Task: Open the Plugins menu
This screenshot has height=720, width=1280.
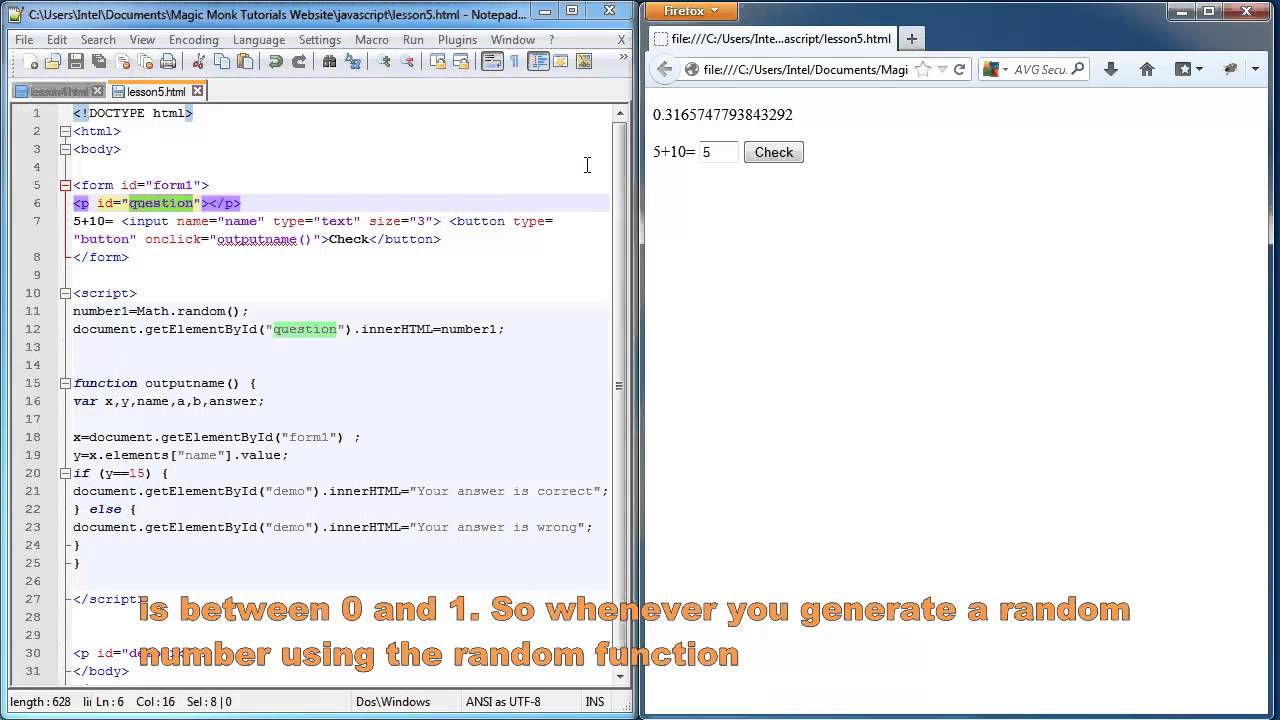Action: [458, 40]
